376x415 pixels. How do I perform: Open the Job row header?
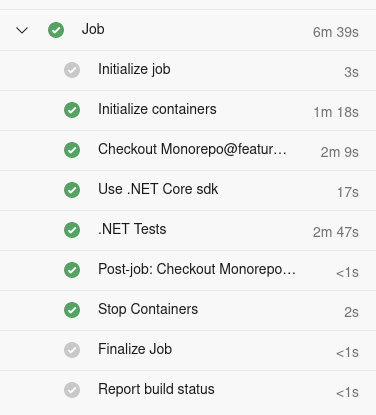188,30
